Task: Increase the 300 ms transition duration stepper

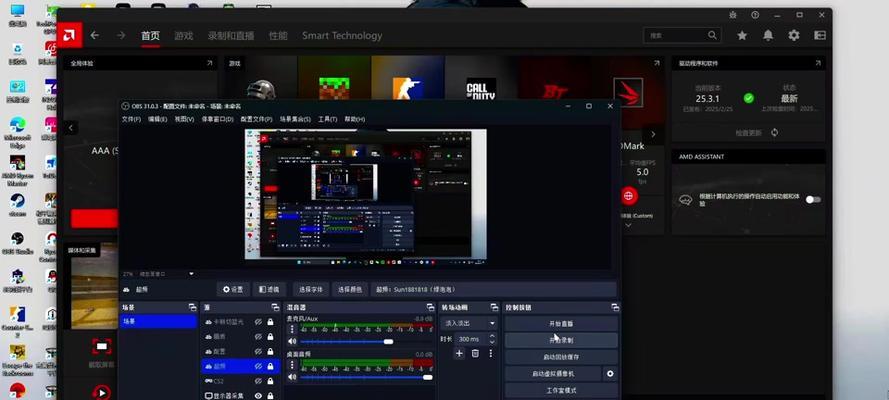Action: point(492,336)
